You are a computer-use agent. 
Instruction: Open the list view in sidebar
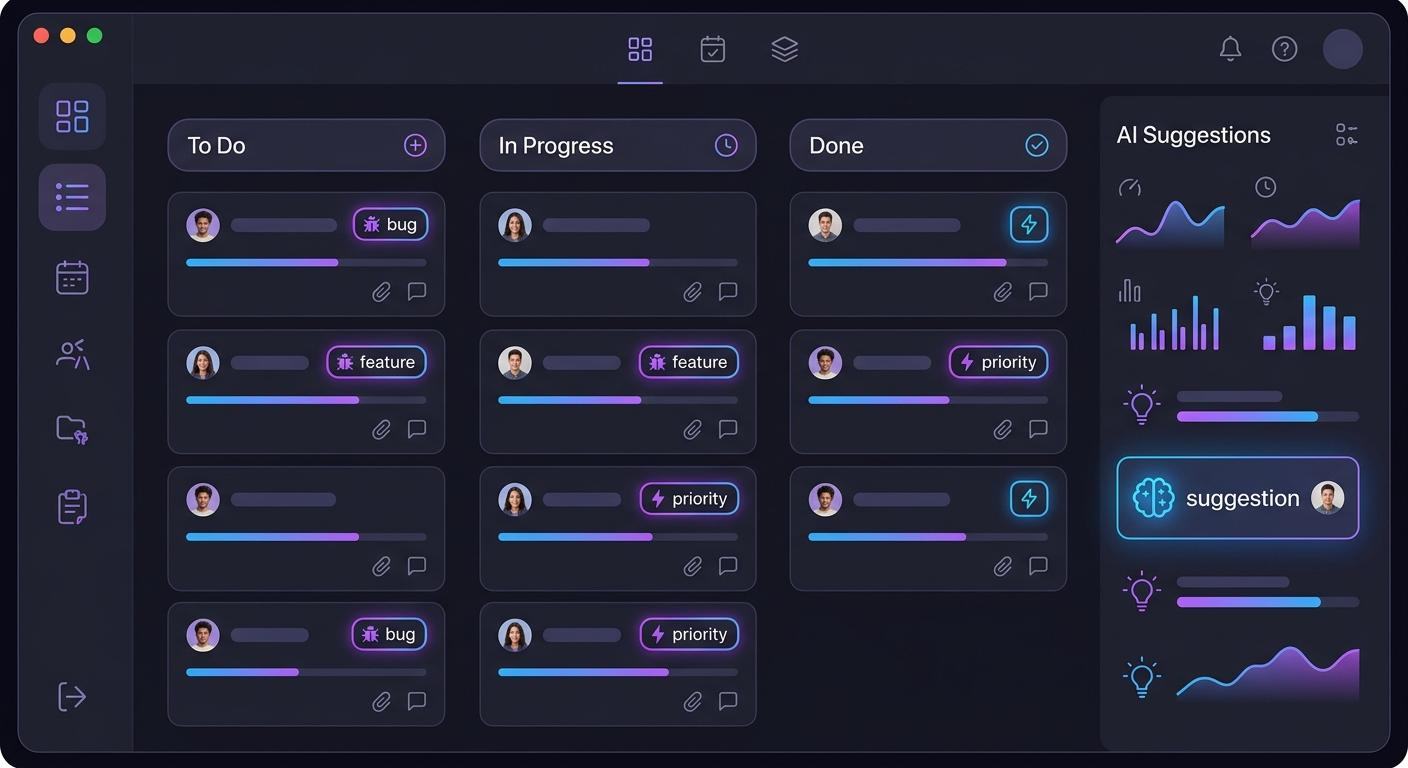tap(72, 197)
